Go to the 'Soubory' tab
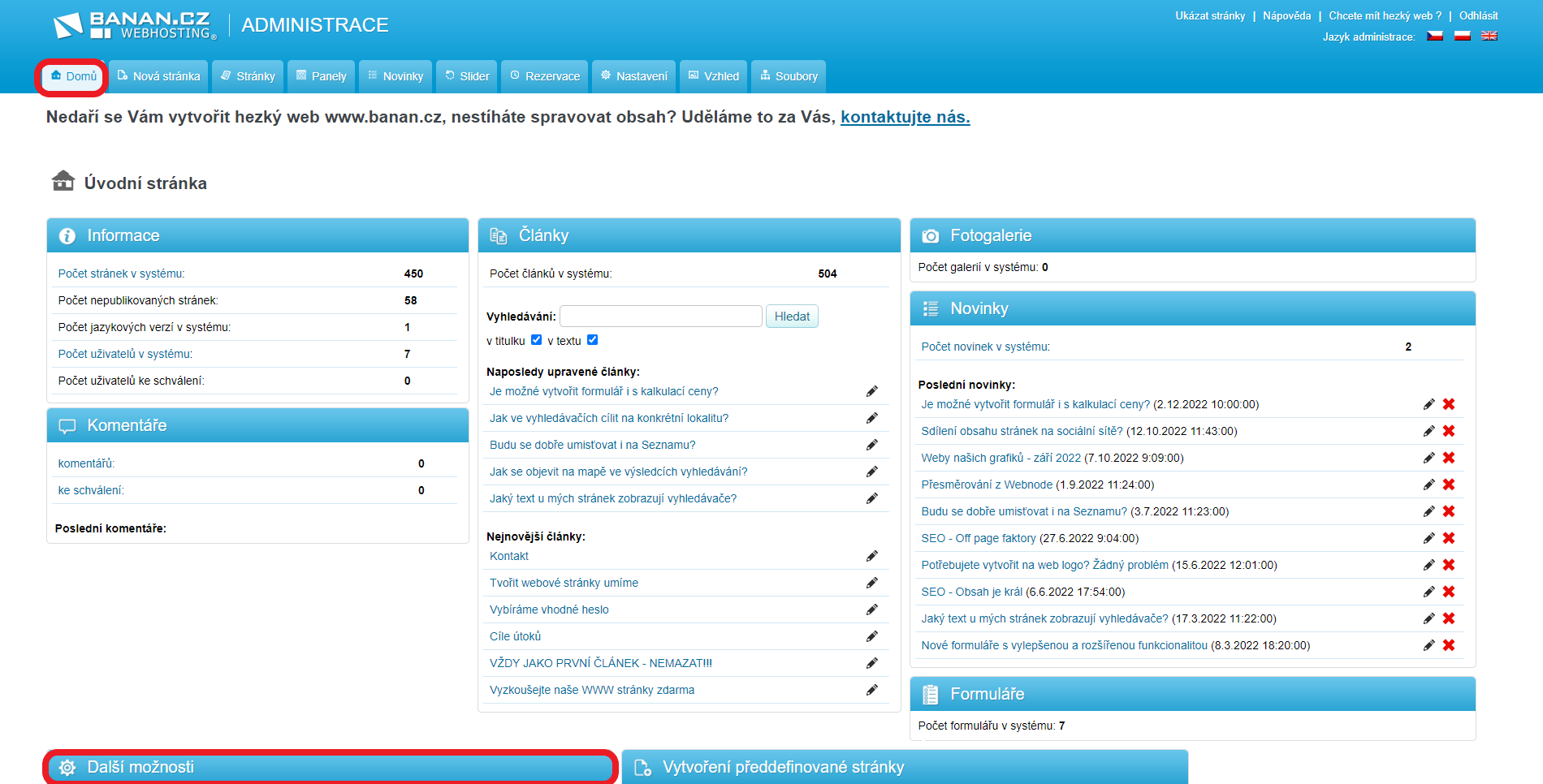1543x784 pixels. pyautogui.click(x=788, y=76)
